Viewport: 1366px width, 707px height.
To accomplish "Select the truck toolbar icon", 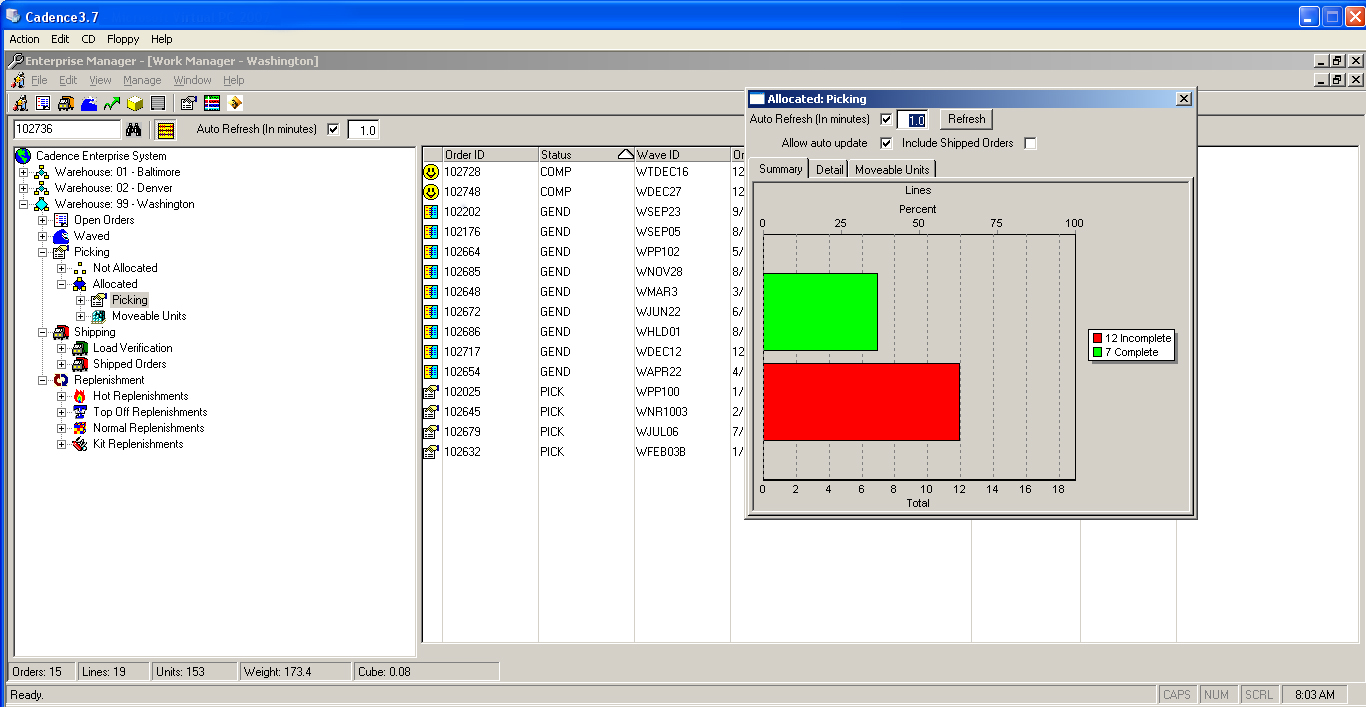I will tap(64, 102).
